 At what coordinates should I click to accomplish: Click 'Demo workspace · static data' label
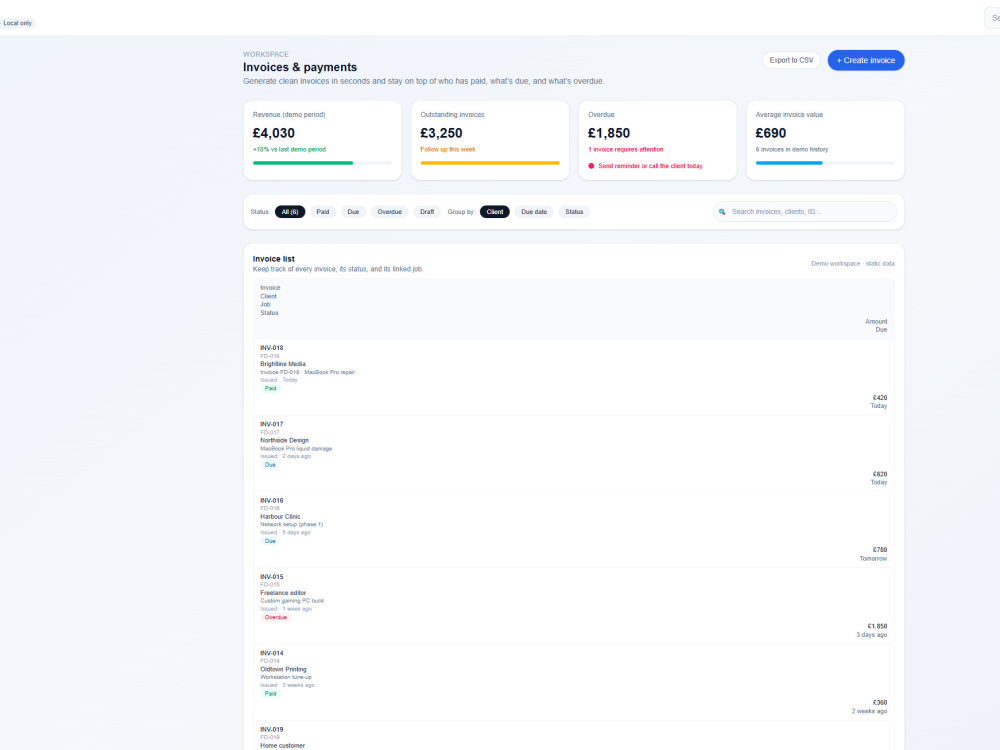tap(853, 263)
